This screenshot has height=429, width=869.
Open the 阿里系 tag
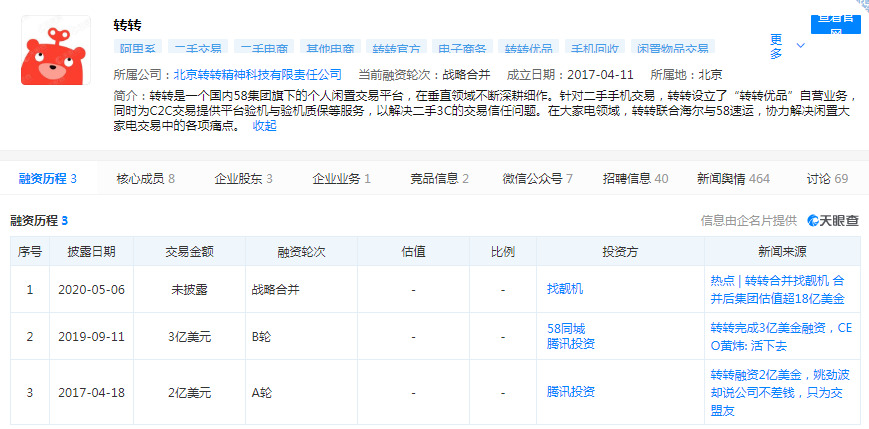coord(138,47)
